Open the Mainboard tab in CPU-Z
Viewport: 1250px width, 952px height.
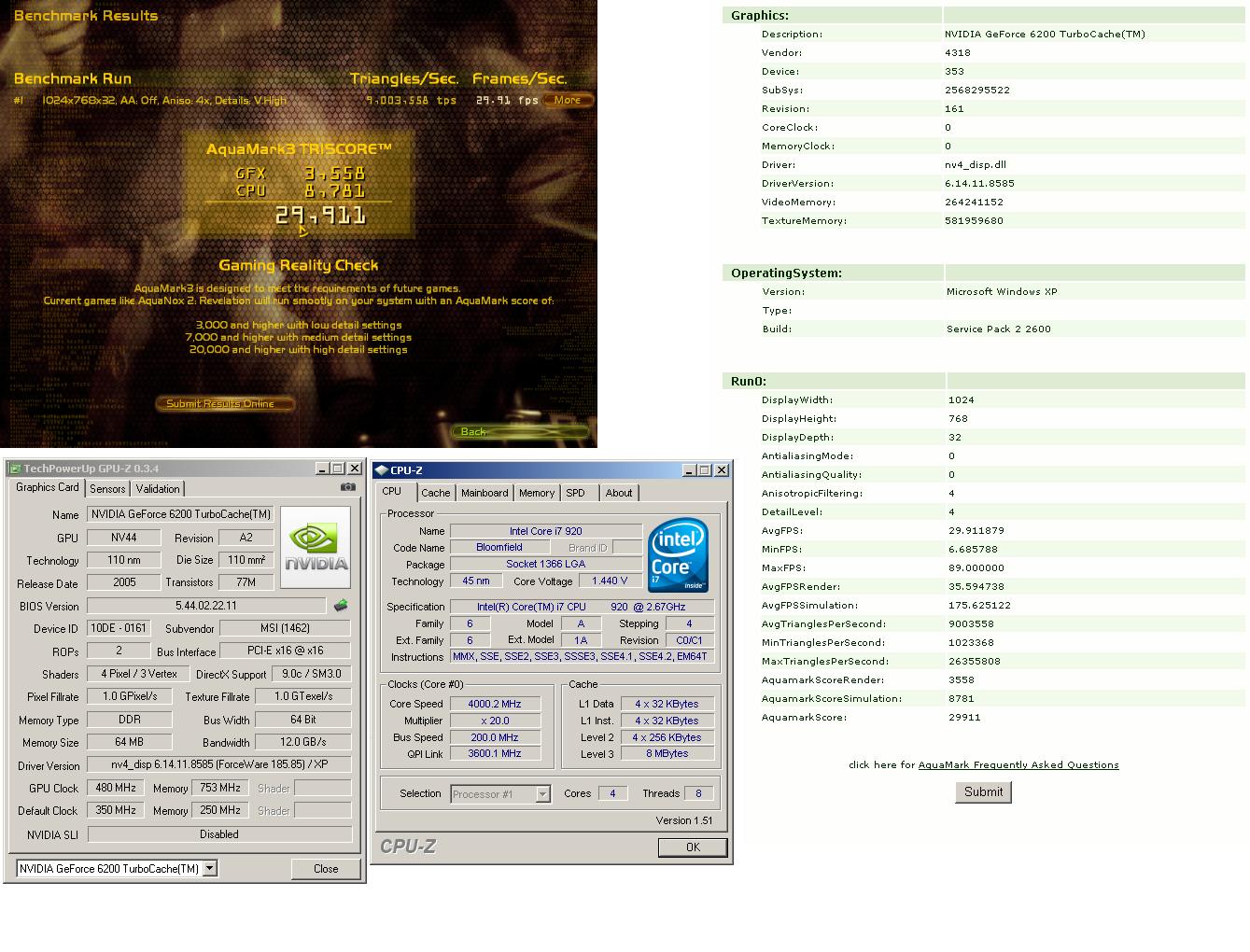pyautogui.click(x=485, y=493)
